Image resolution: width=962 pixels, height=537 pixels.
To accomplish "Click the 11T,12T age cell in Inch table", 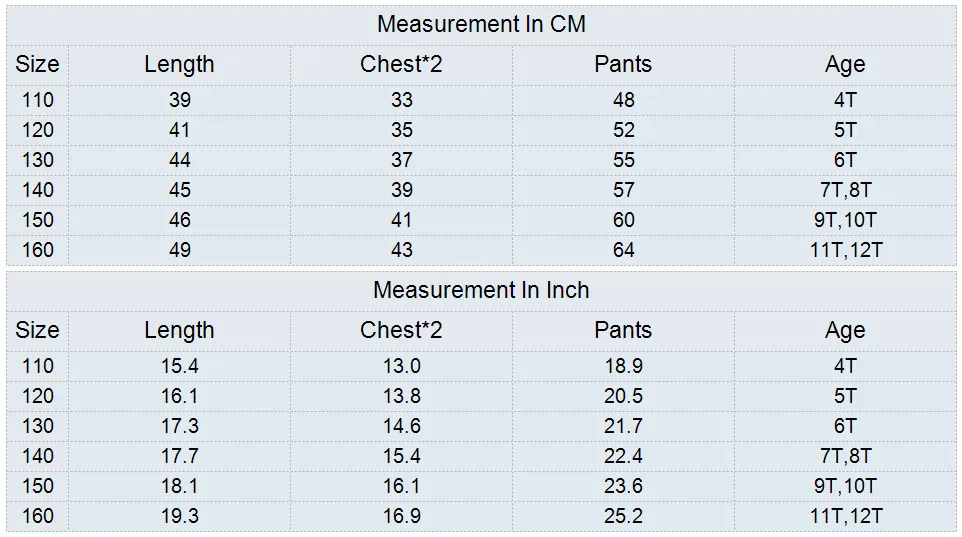I will (845, 516).
